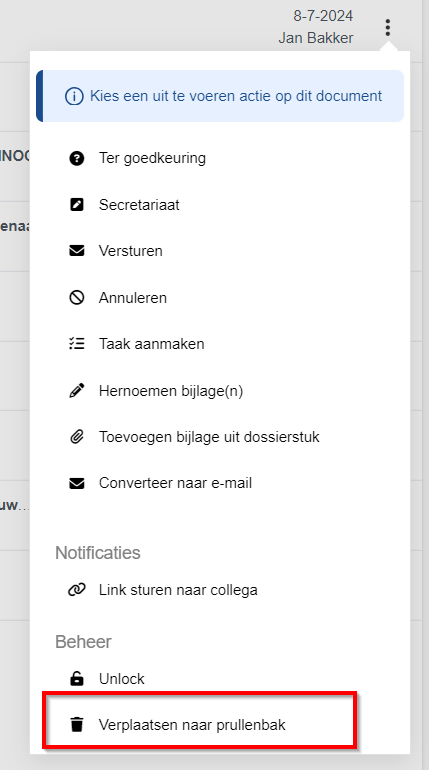This screenshot has height=770, width=429.
Task: Click the paperclip icon for Toevoegen bijlage
Action: [x=77, y=437]
